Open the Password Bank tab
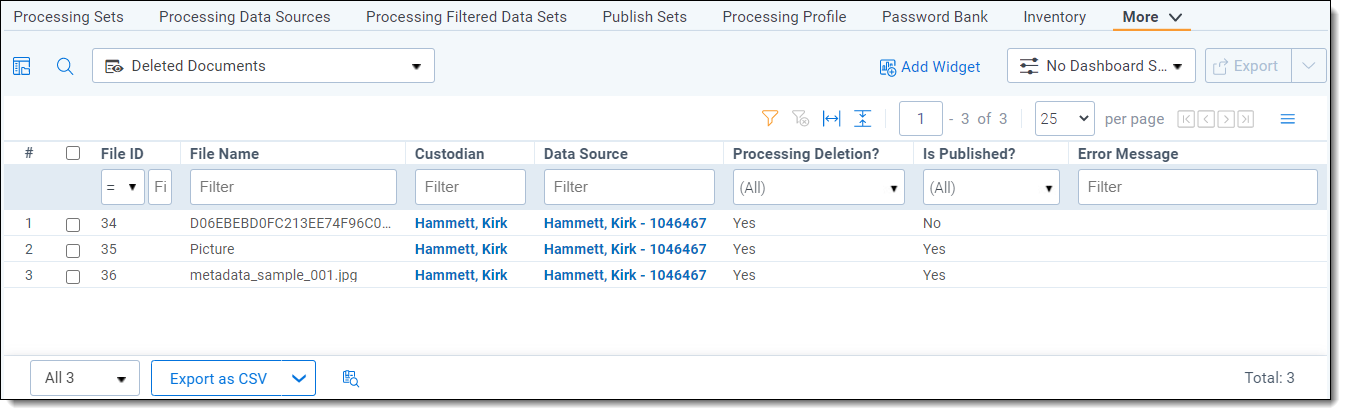 (x=934, y=17)
